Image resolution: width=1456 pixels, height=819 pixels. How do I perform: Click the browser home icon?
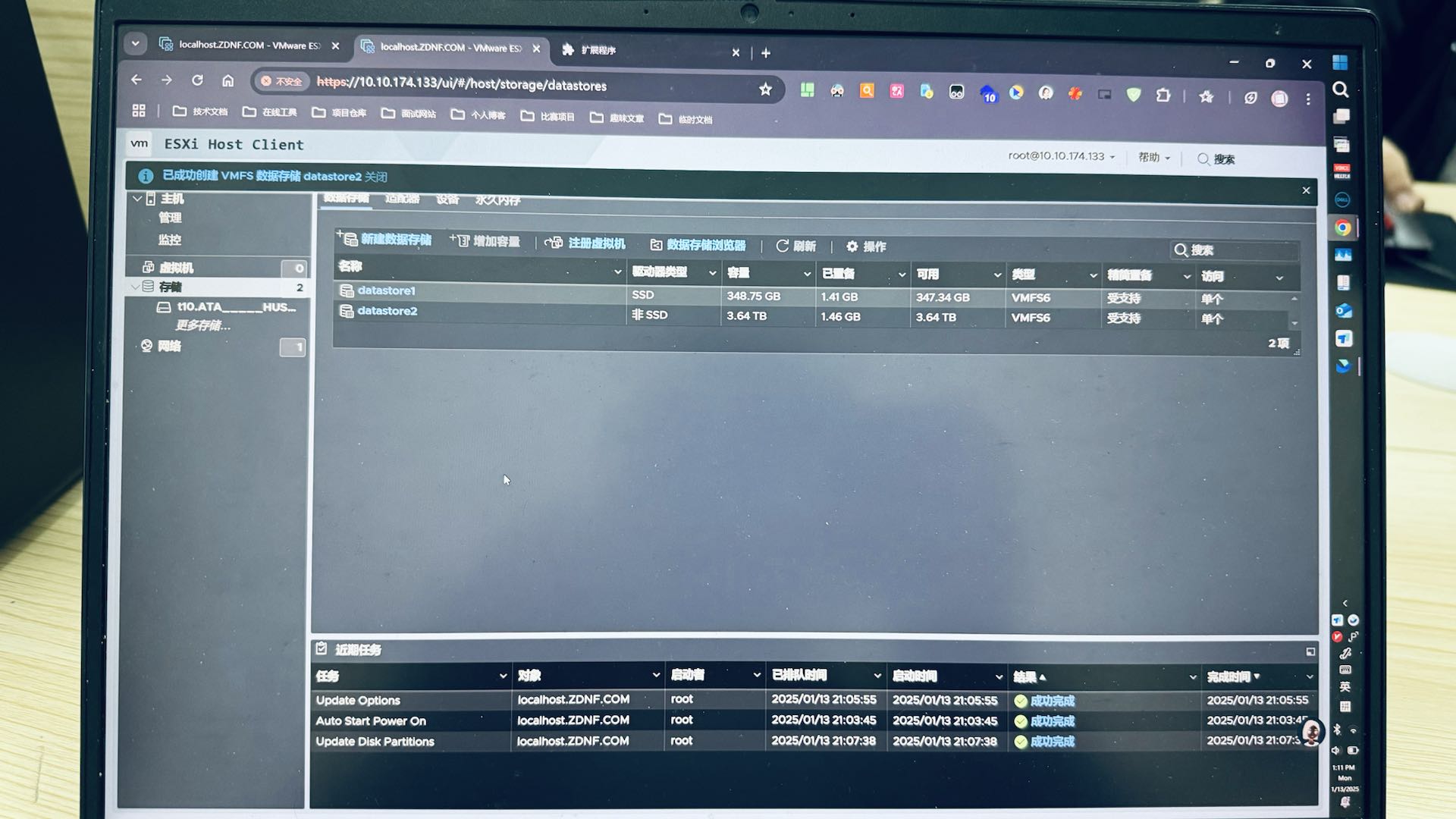click(x=227, y=80)
